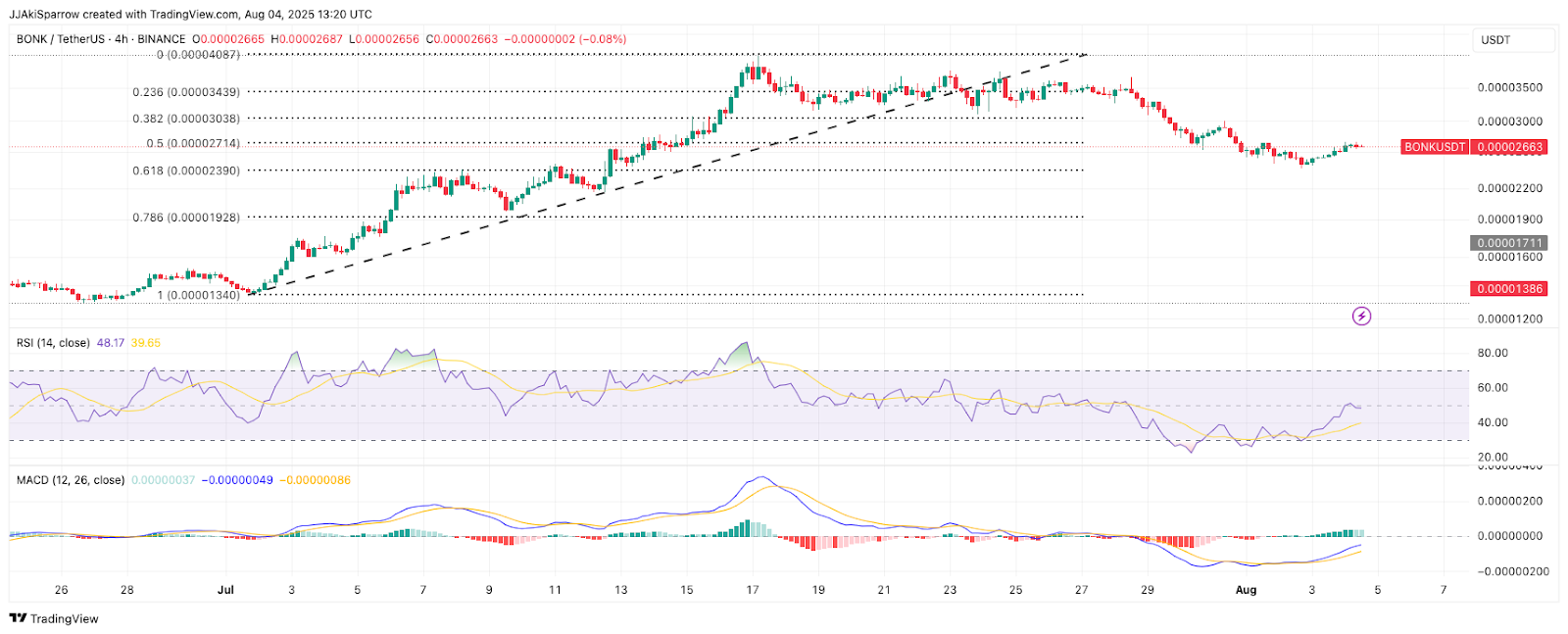Image resolution: width=1568 pixels, height=634 pixels.
Task: Select the RSI (14, close) indicator legend
Action: (53, 343)
